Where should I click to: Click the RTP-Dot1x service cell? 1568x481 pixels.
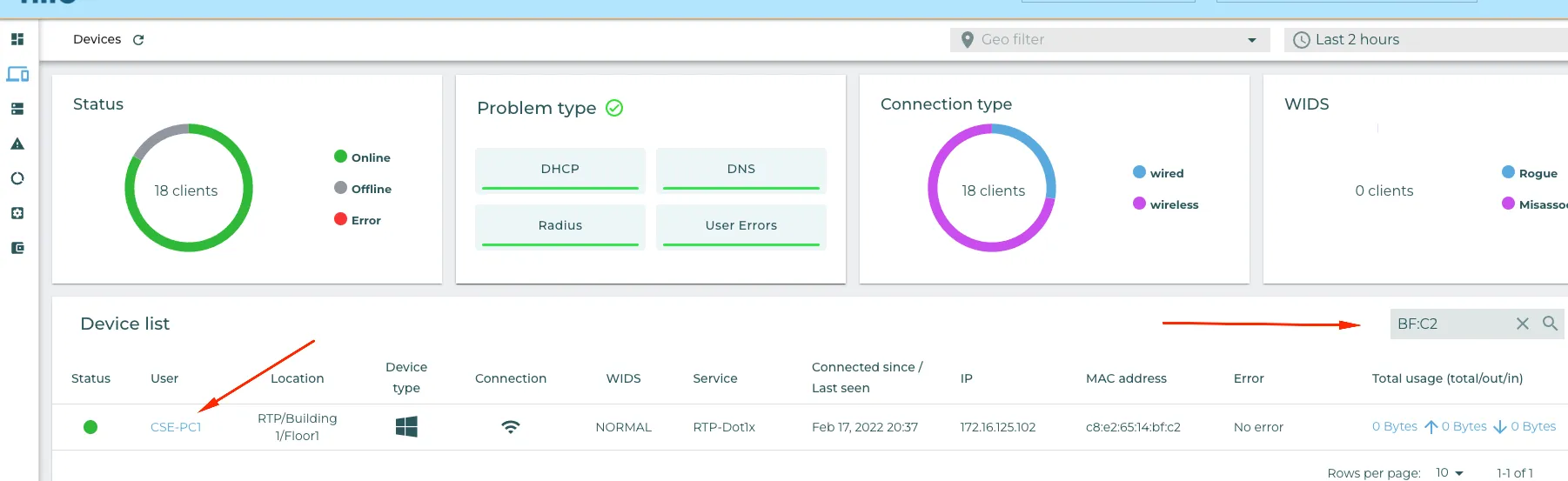pyautogui.click(x=724, y=427)
